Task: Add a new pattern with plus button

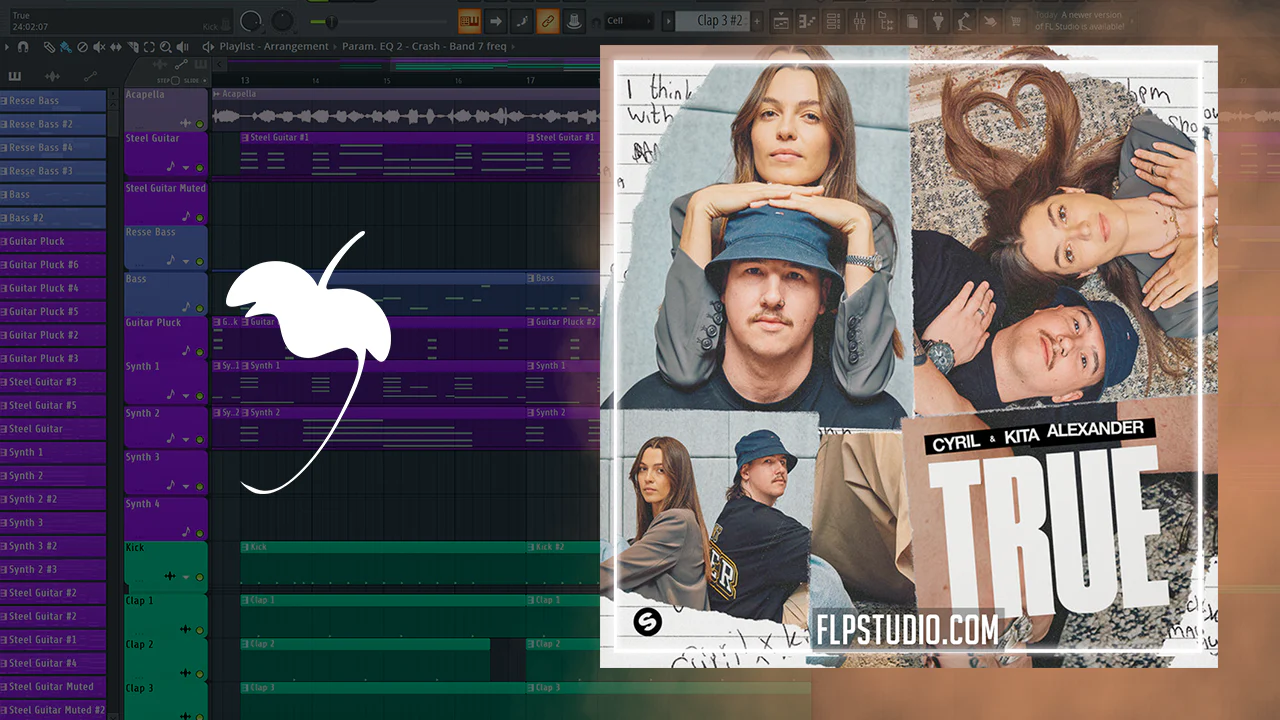Action: point(757,21)
